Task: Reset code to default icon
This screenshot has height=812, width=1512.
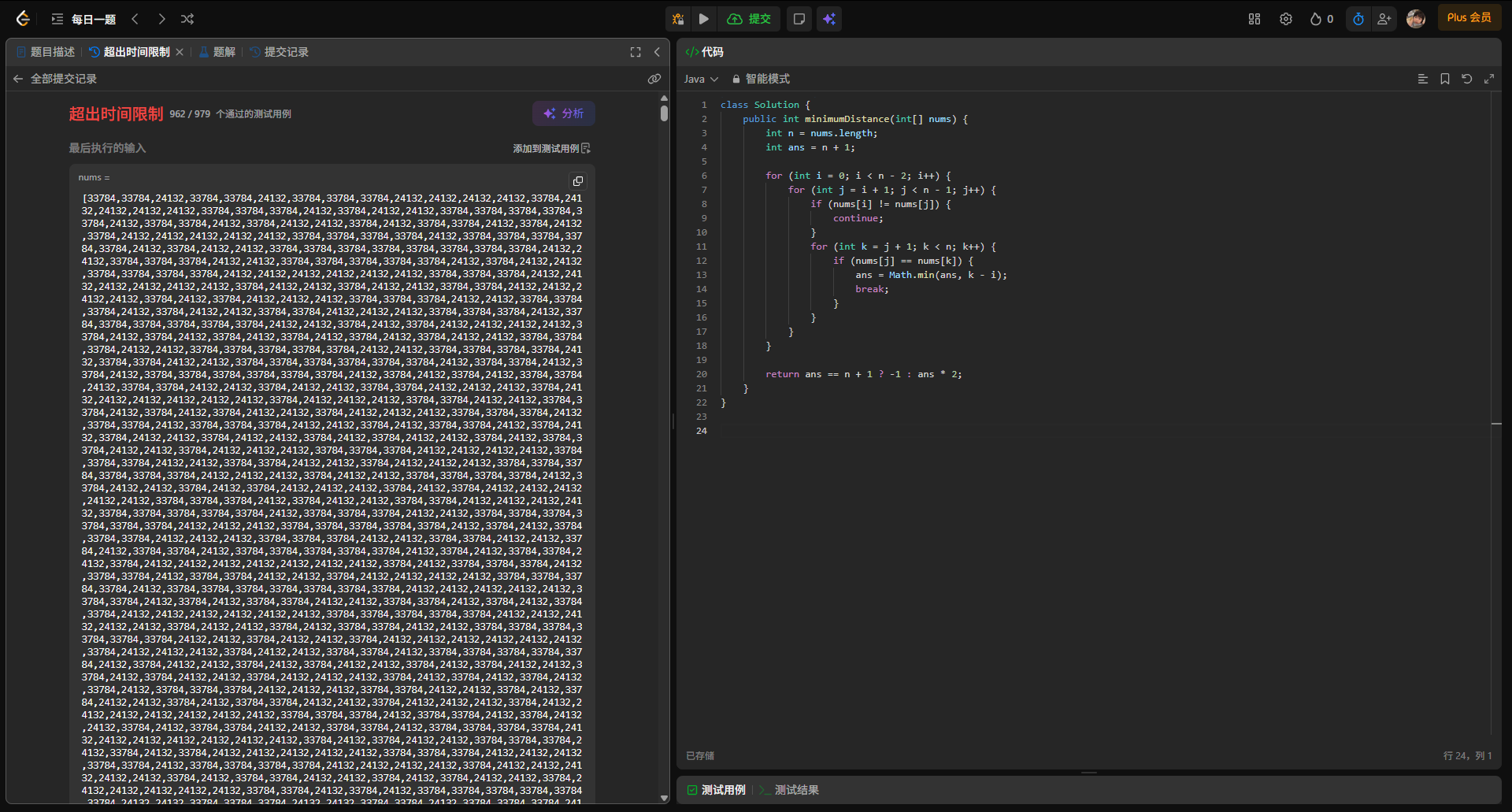Action: point(1467,79)
